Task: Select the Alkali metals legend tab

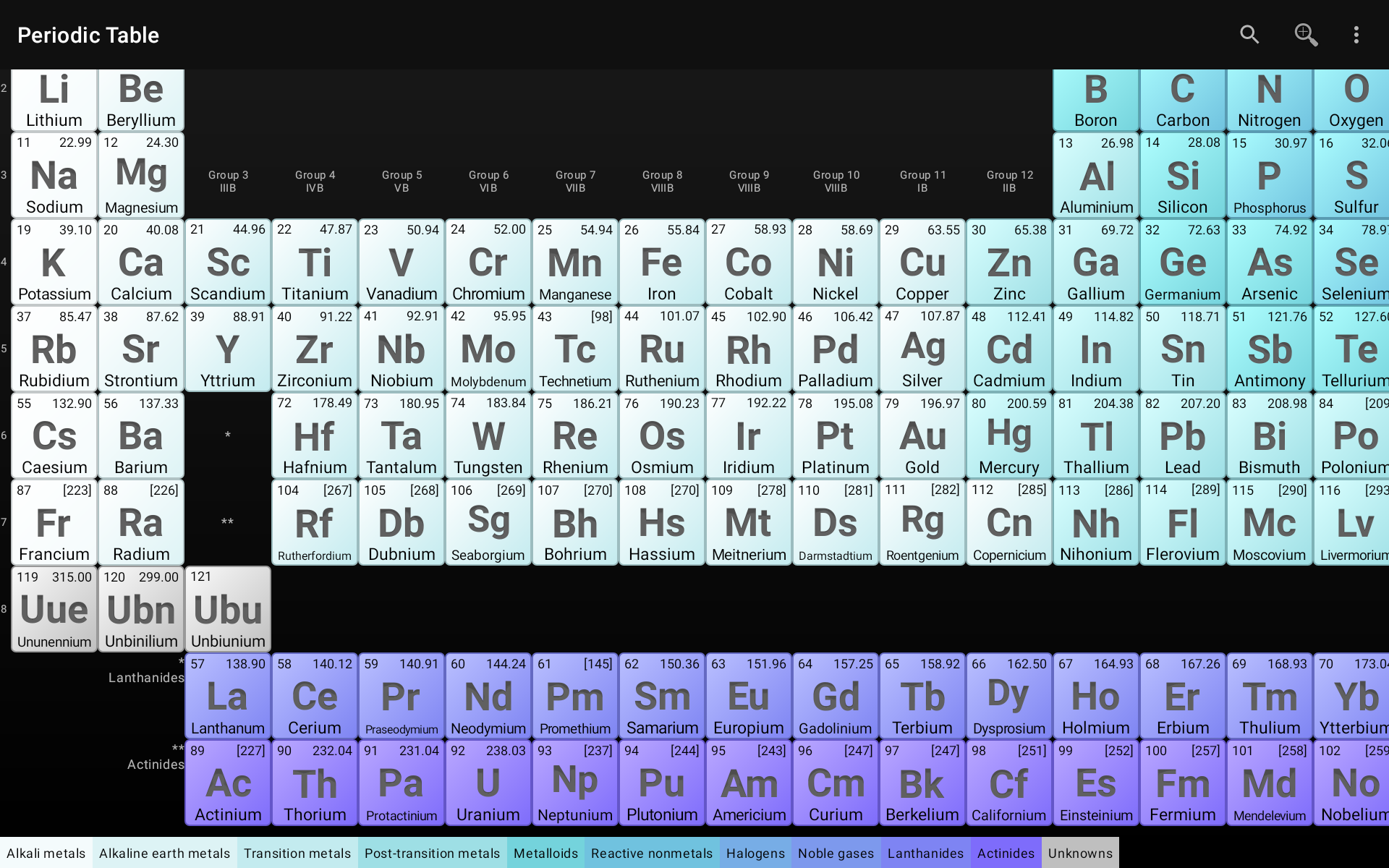Action: coord(46,853)
